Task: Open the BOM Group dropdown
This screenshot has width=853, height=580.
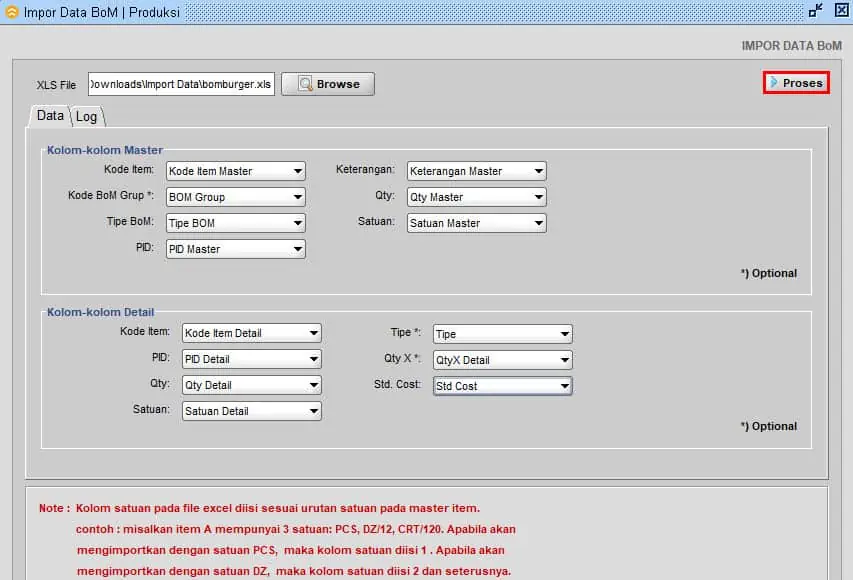Action: tap(236, 197)
